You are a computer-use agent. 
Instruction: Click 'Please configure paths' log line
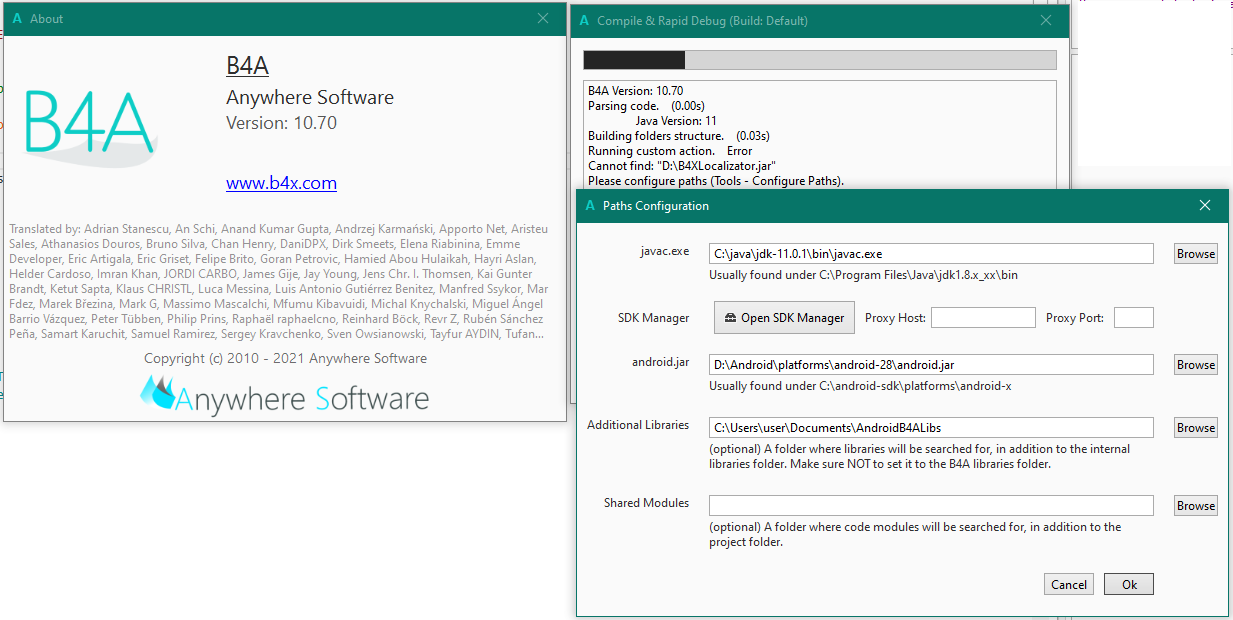(716, 181)
